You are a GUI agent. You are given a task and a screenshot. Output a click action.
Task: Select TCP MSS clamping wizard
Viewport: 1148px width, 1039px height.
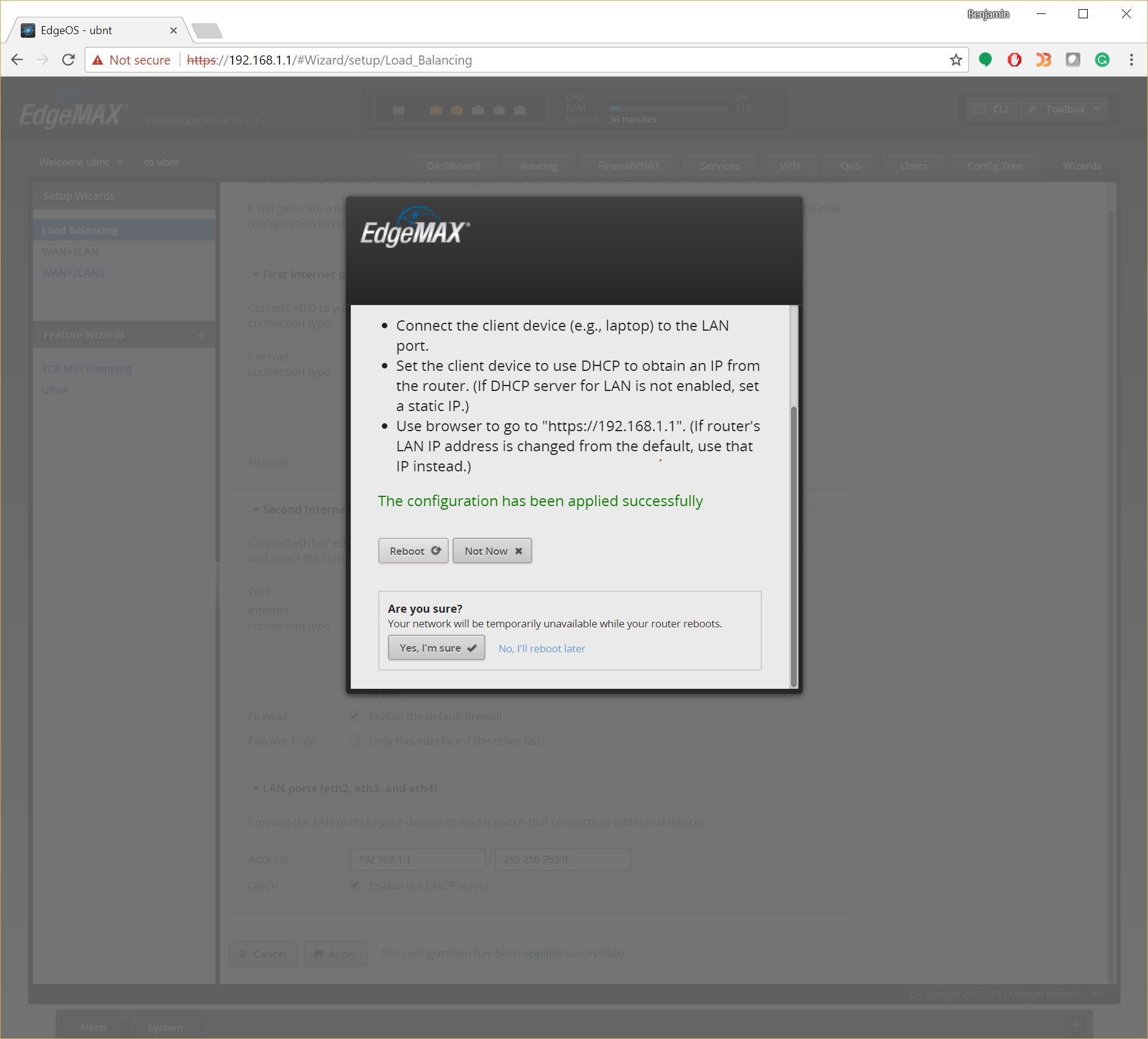[x=86, y=369]
